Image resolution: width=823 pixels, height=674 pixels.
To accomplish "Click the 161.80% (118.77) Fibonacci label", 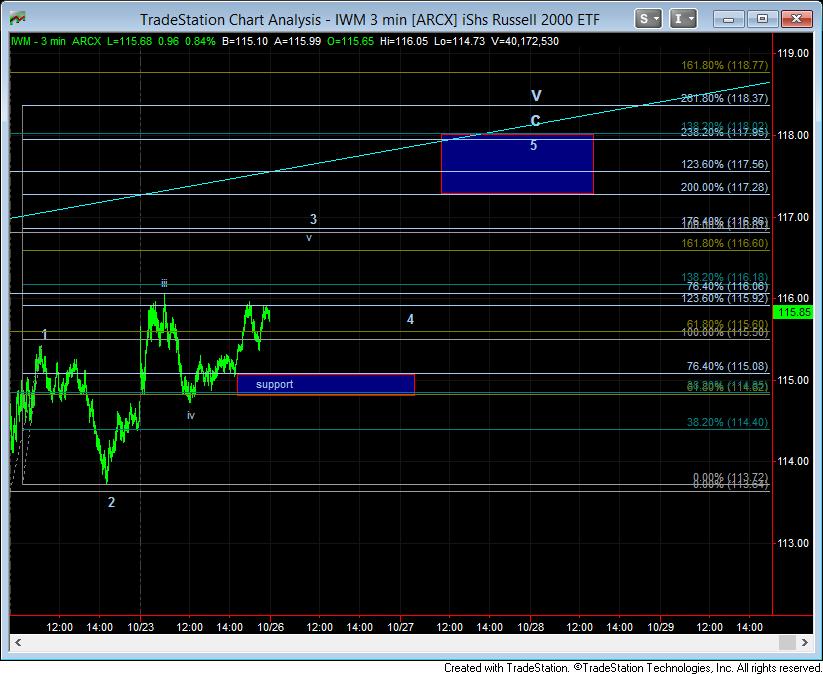I will [724, 65].
